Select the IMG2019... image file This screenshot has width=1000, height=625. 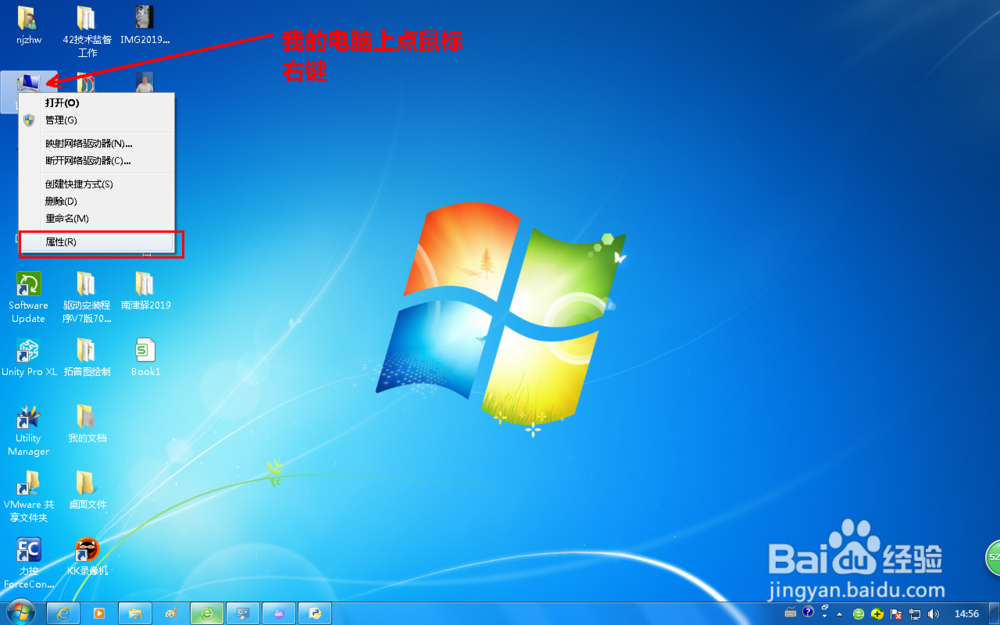tap(145, 26)
